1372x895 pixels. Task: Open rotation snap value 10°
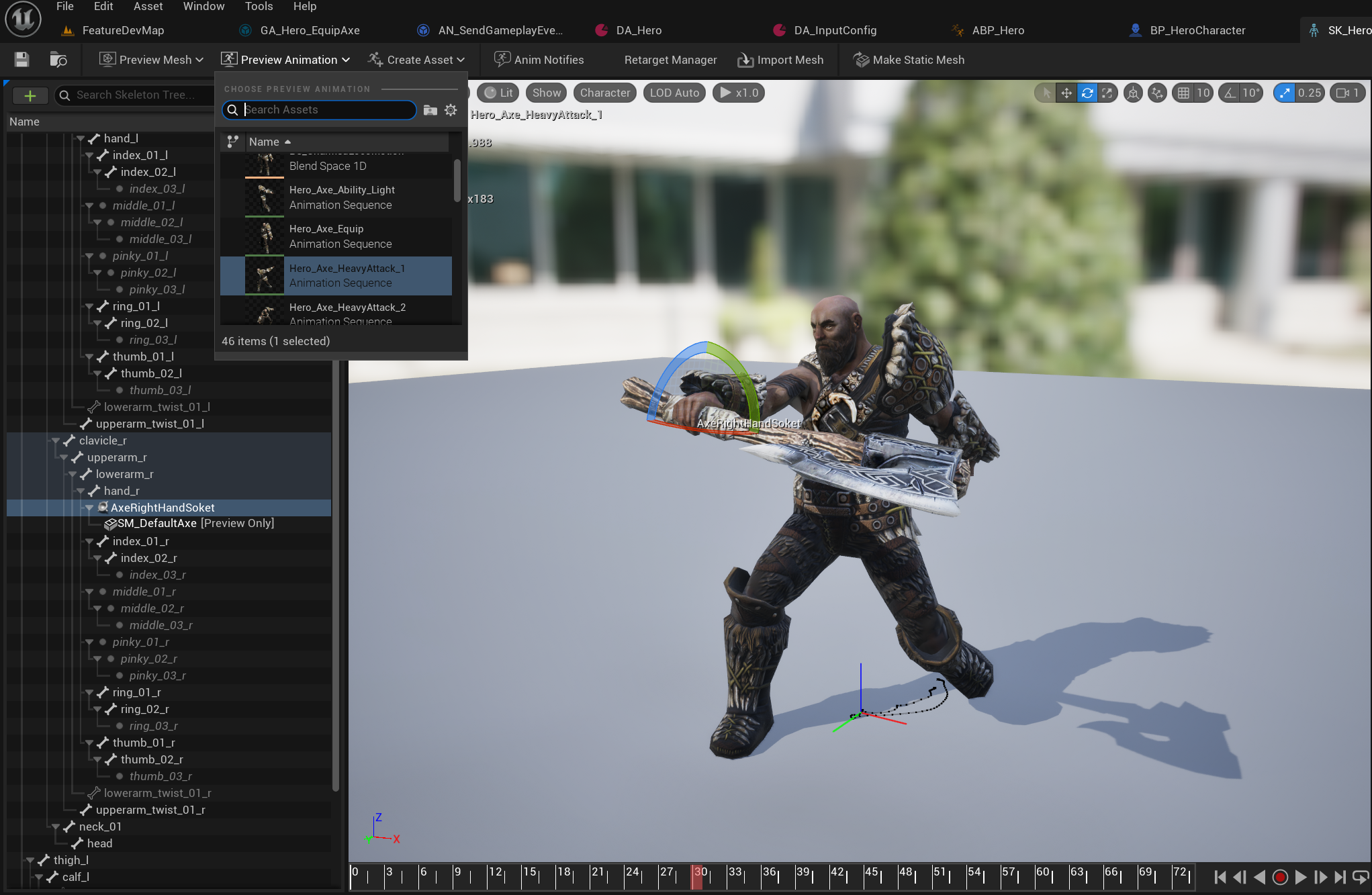point(1251,93)
